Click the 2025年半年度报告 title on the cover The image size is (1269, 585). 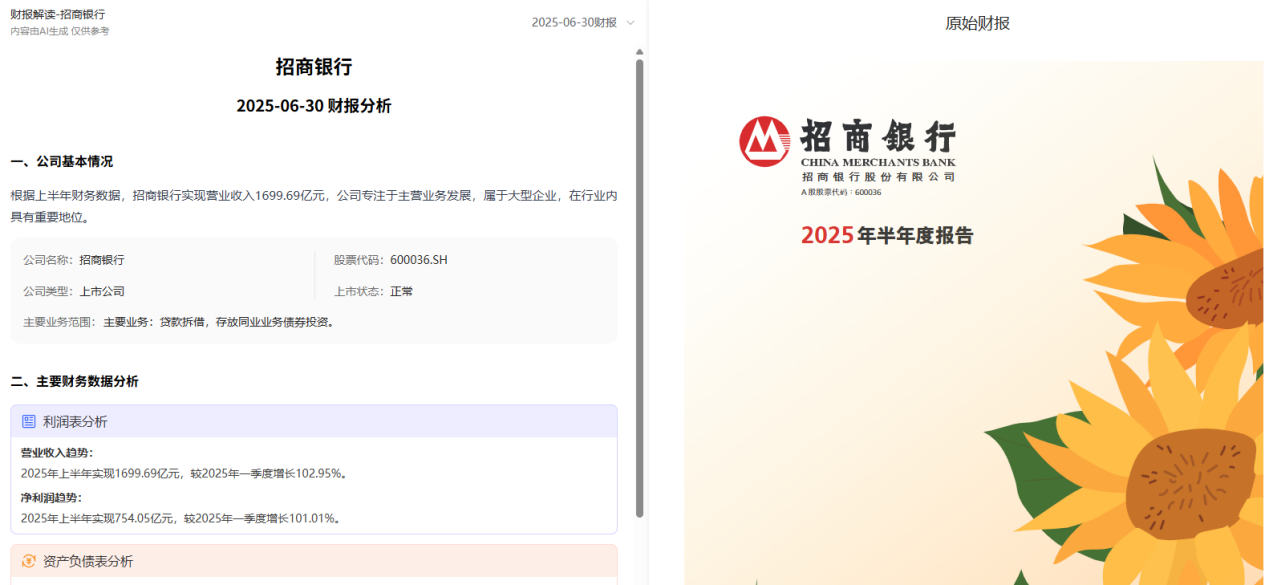click(887, 236)
